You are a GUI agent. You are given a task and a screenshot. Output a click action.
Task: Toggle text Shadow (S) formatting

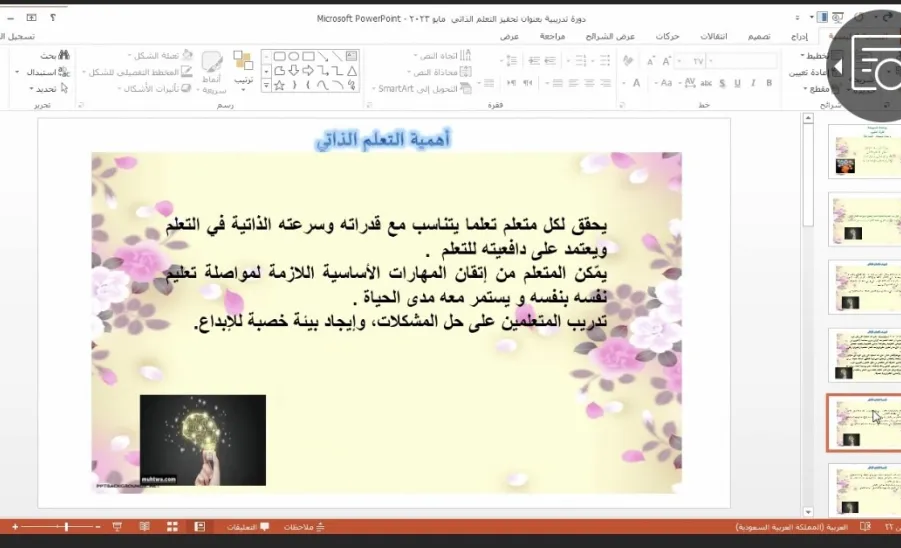(x=722, y=83)
